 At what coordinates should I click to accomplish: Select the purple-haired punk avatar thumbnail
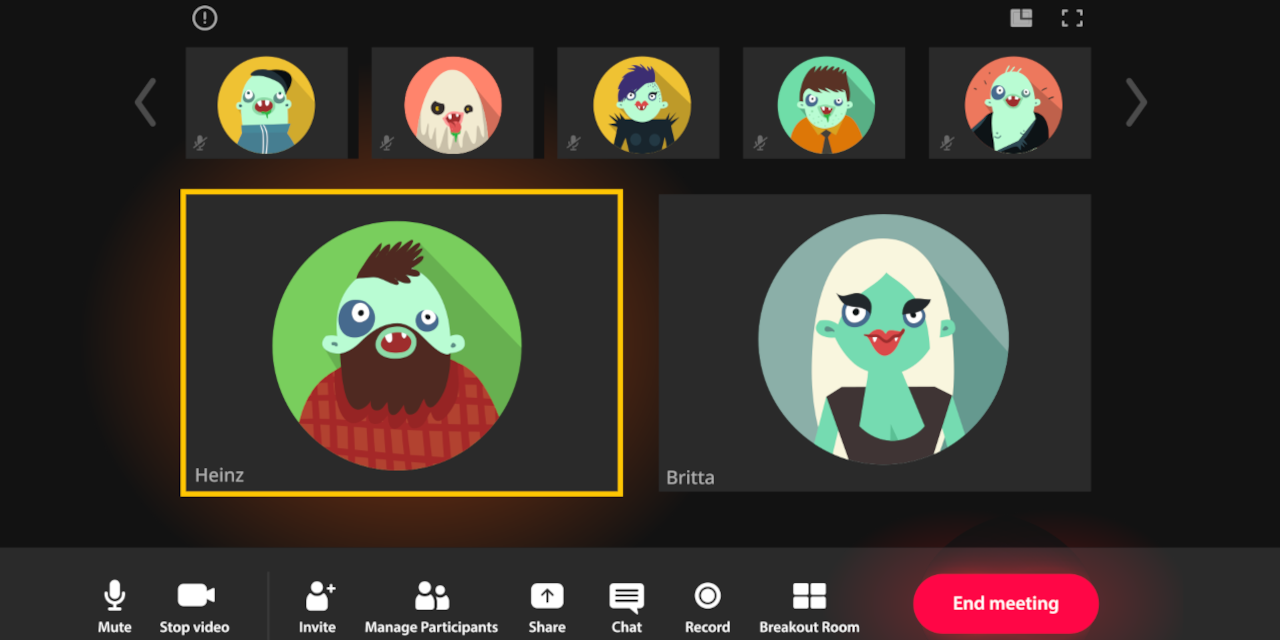[x=638, y=103]
